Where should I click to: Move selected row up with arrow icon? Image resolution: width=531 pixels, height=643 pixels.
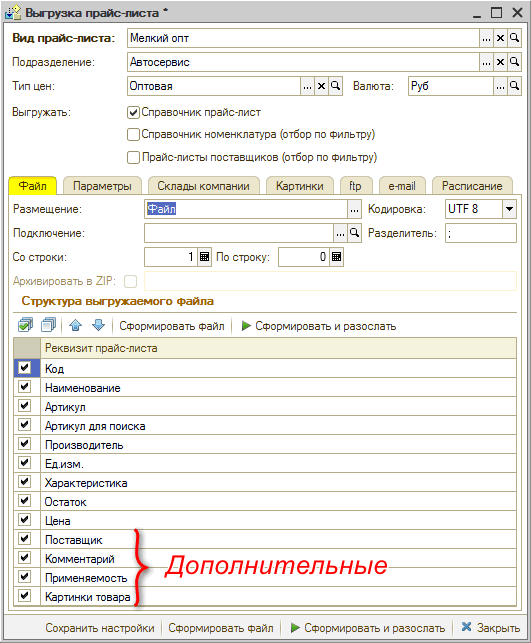(76, 326)
